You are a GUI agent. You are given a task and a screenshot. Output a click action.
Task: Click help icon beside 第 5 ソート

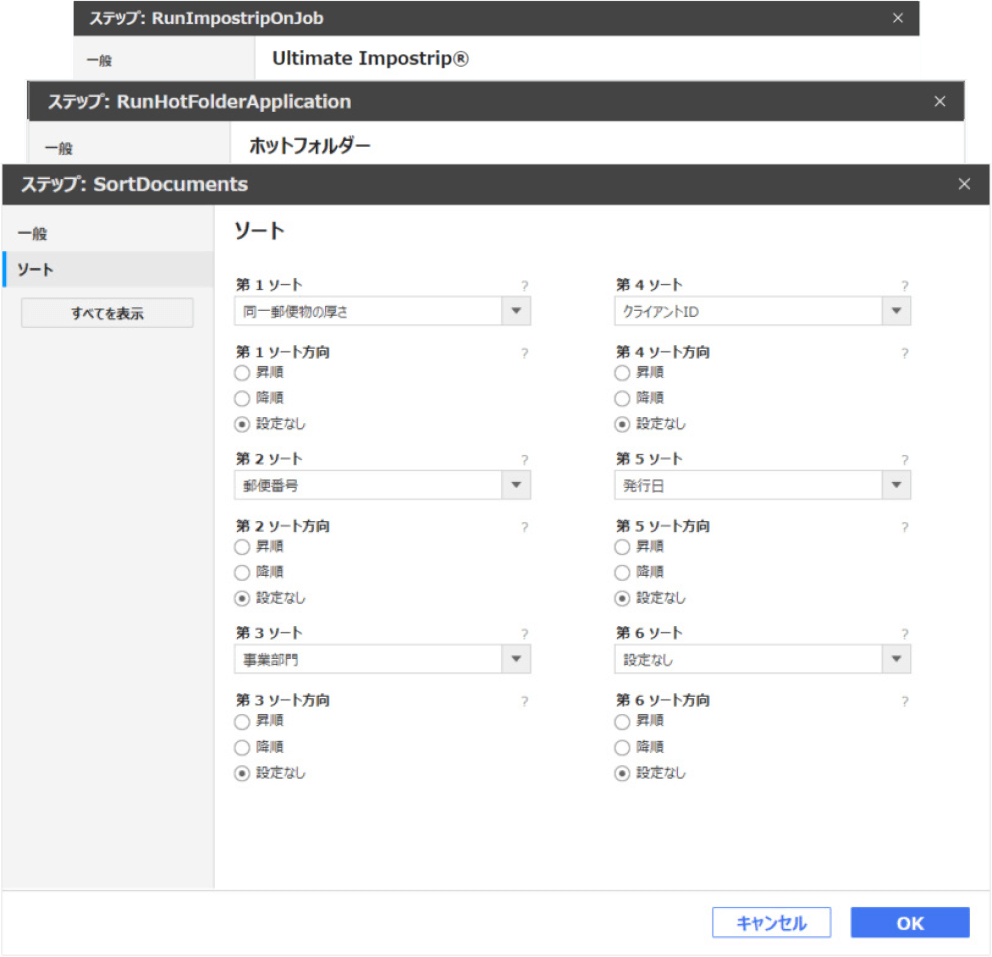[904, 460]
